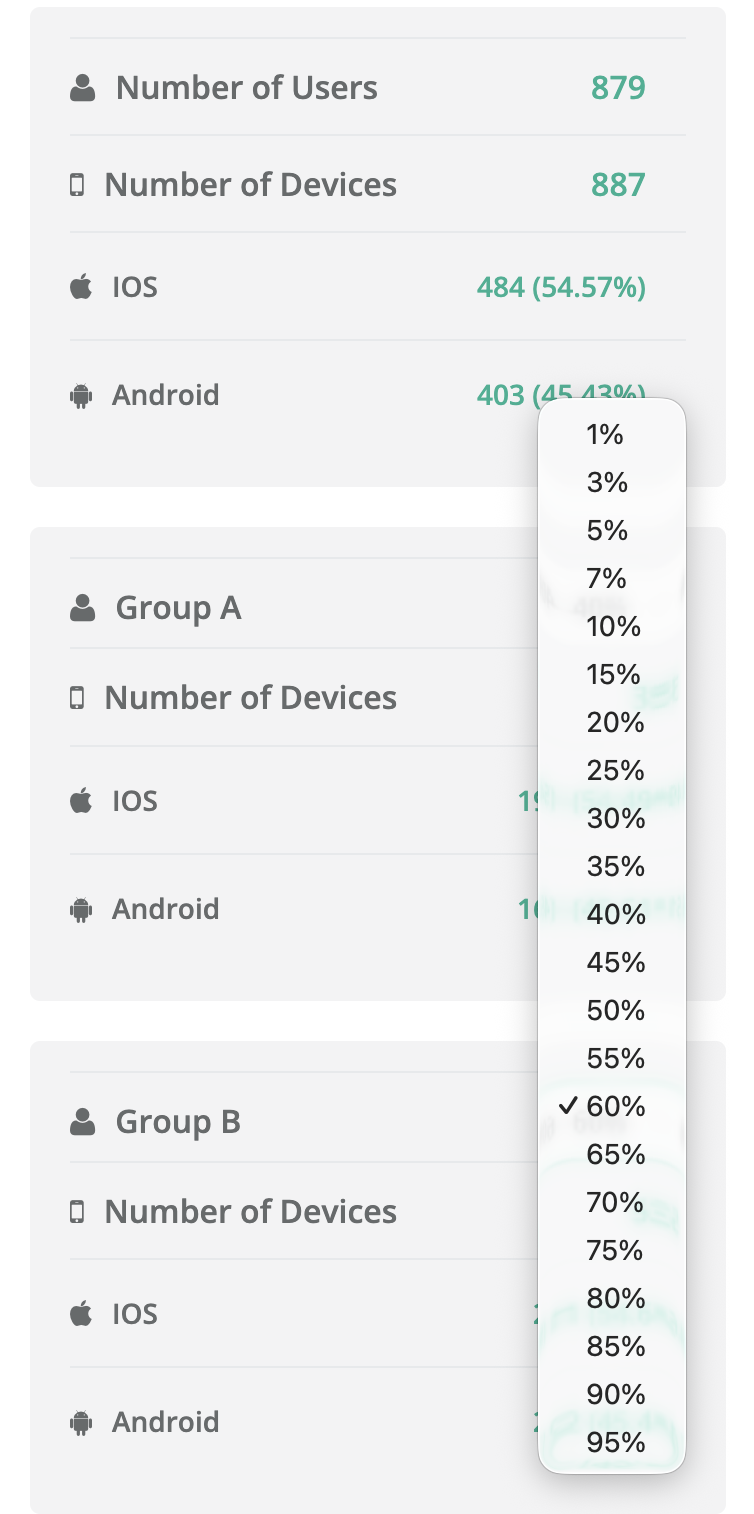The width and height of the screenshot is (754, 1514).
Task: Select 75% from the open dropdown
Action: pyautogui.click(x=615, y=1250)
